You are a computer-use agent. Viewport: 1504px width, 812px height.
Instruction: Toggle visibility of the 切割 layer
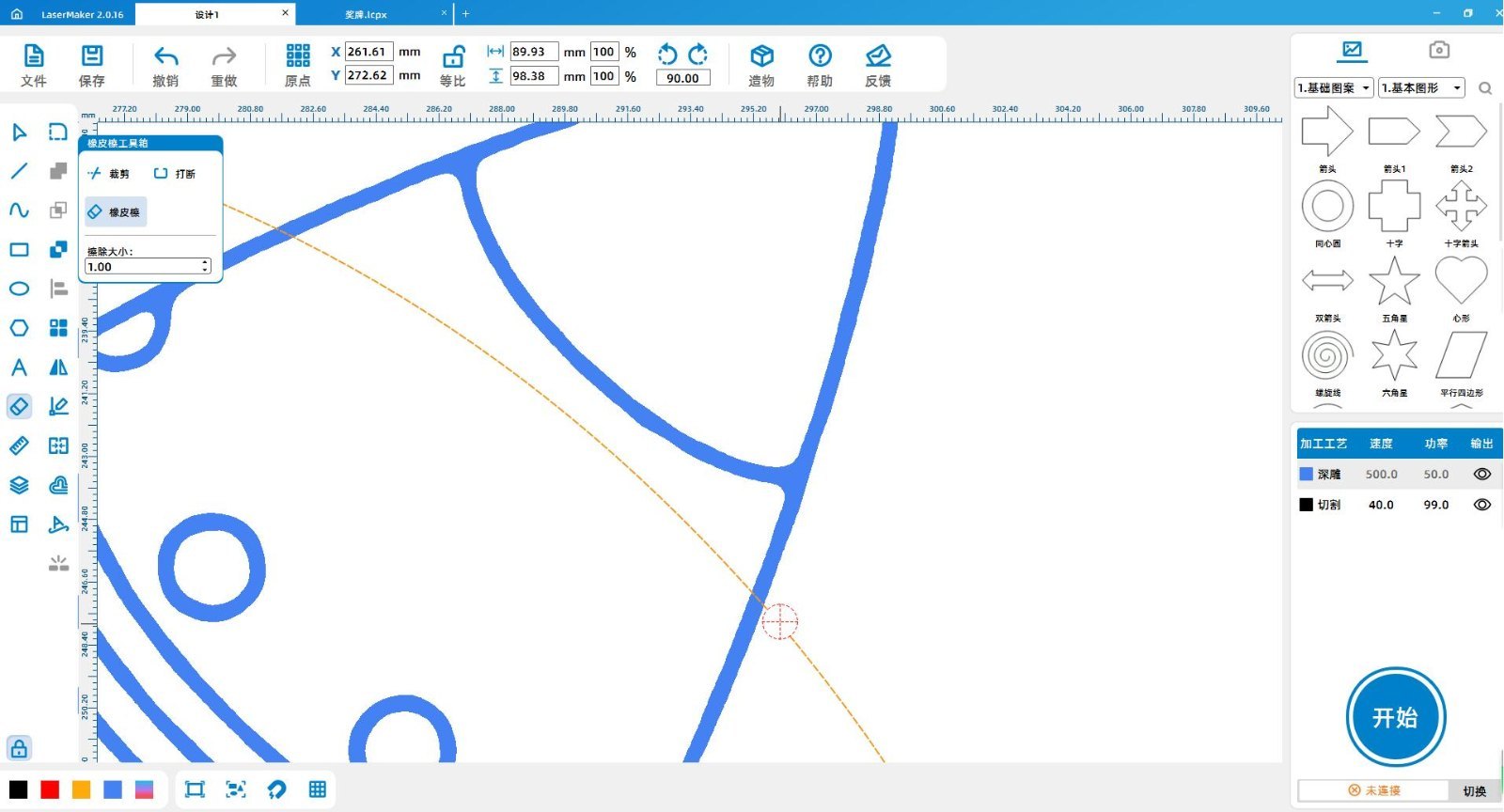(x=1481, y=505)
